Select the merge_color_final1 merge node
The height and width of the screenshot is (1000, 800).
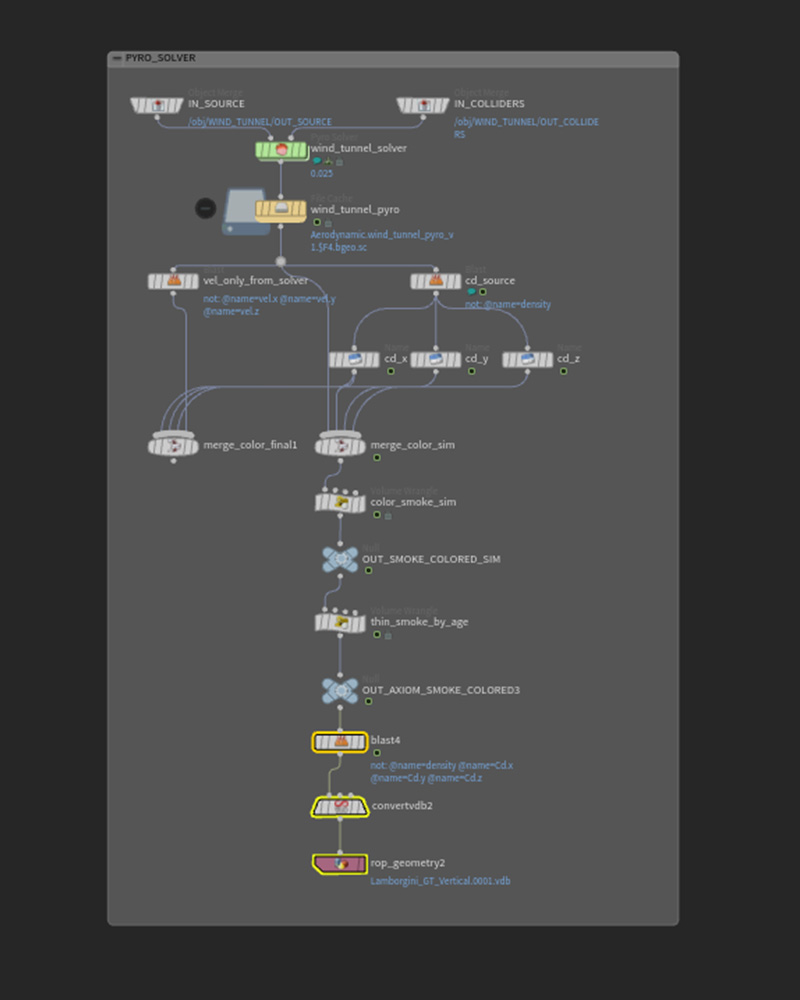(174, 445)
